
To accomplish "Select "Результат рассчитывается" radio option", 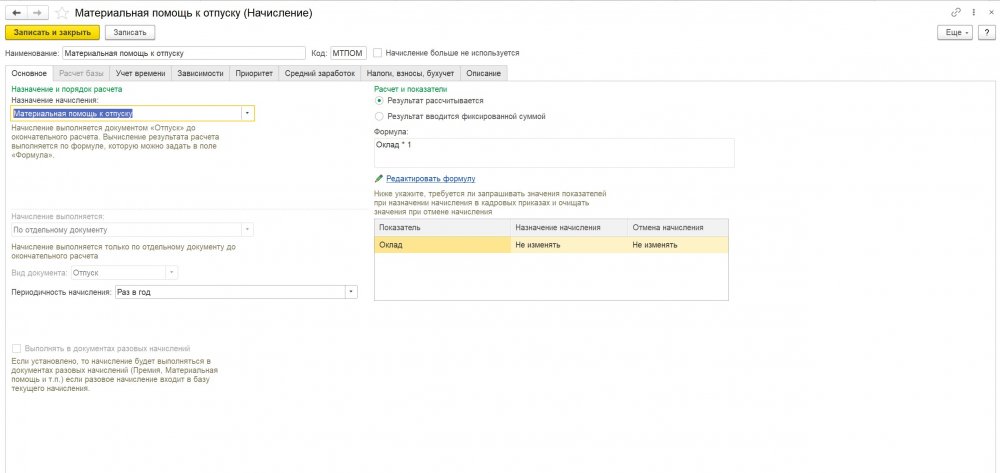I will pyautogui.click(x=379, y=101).
